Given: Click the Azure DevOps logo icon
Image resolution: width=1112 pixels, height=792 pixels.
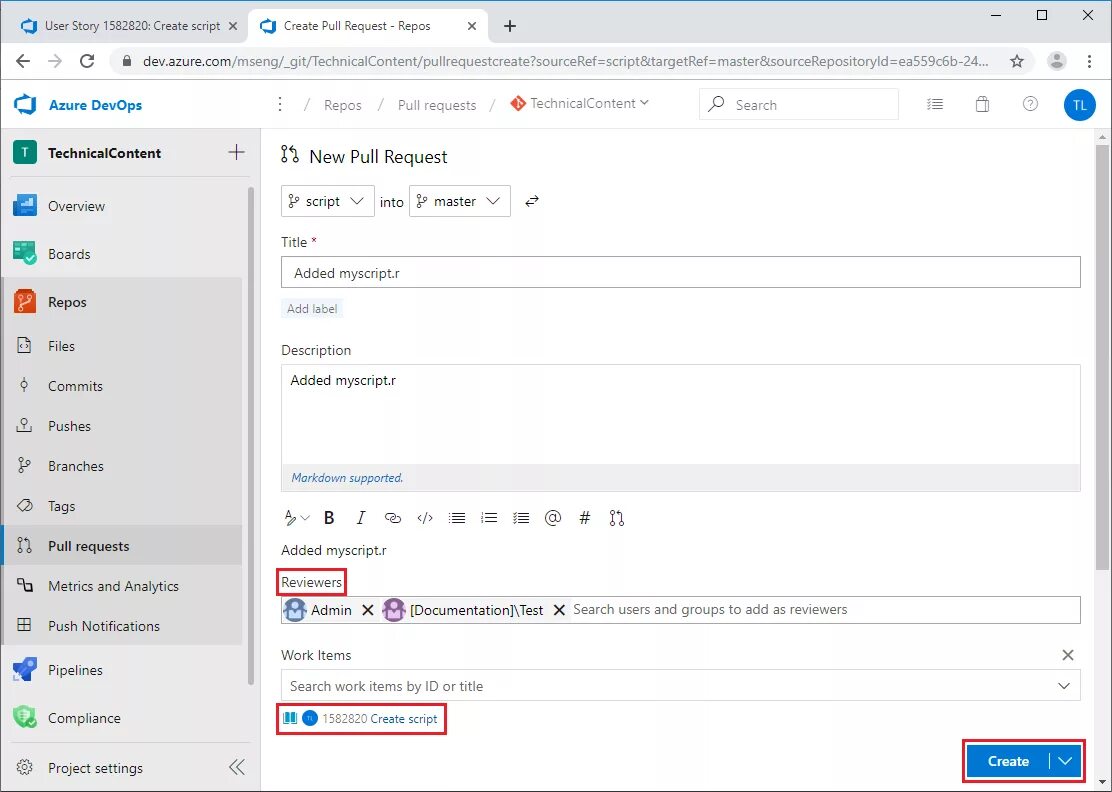Looking at the screenshot, I should [25, 104].
